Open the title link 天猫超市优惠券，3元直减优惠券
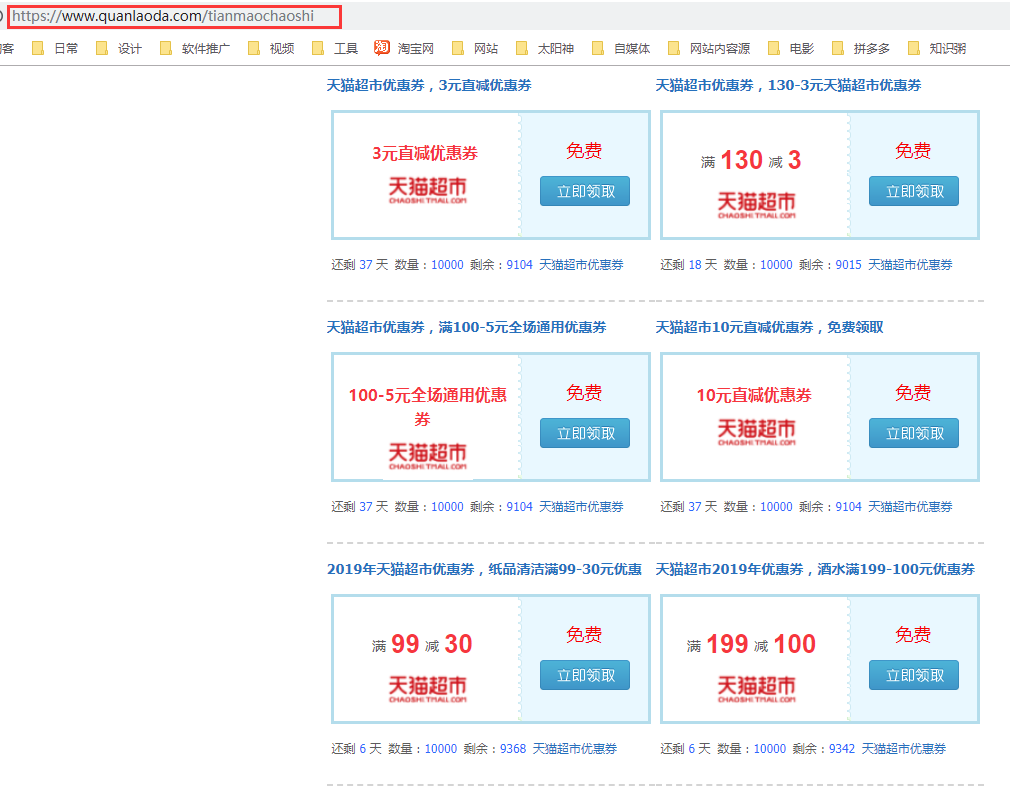 tap(429, 85)
